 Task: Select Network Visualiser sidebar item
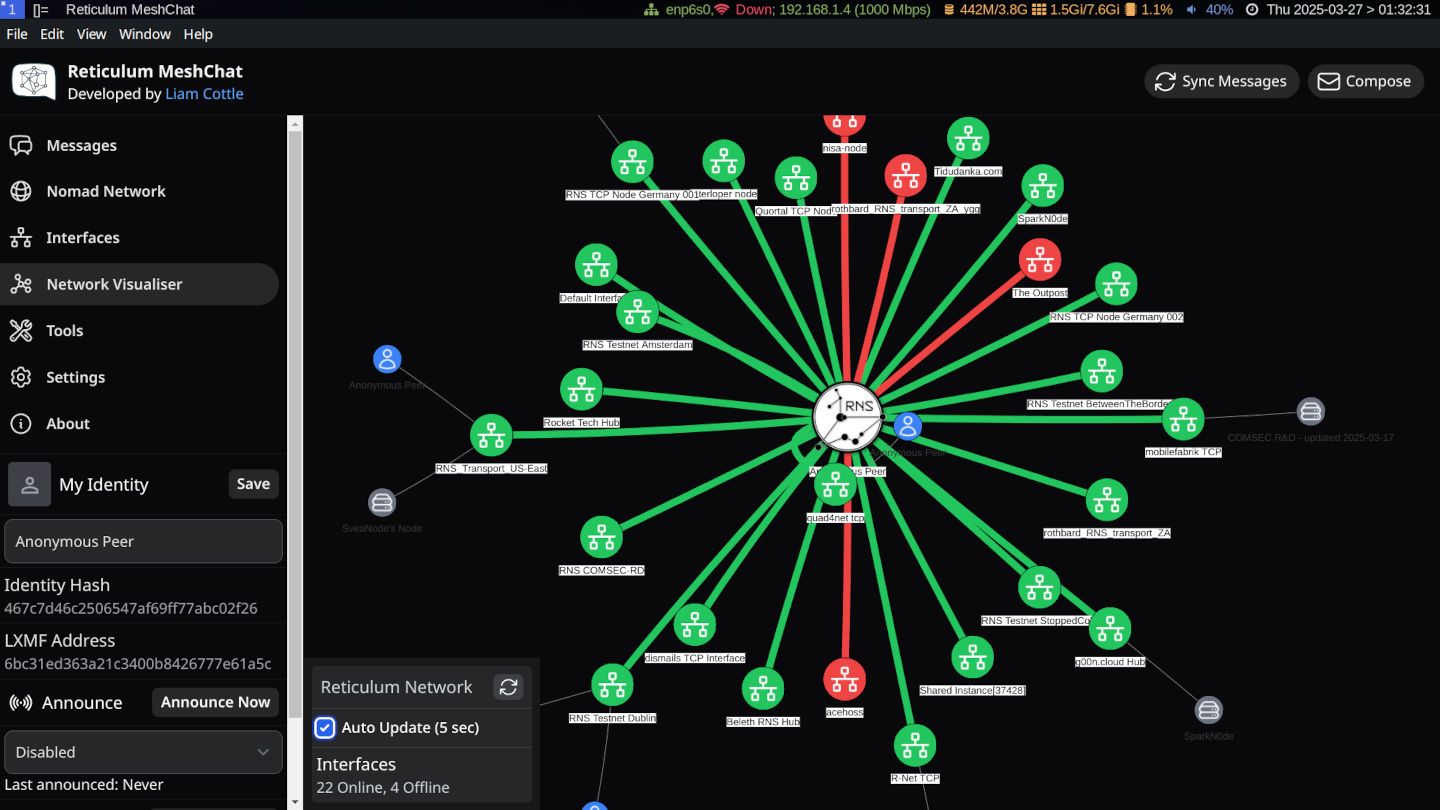[x=139, y=284]
